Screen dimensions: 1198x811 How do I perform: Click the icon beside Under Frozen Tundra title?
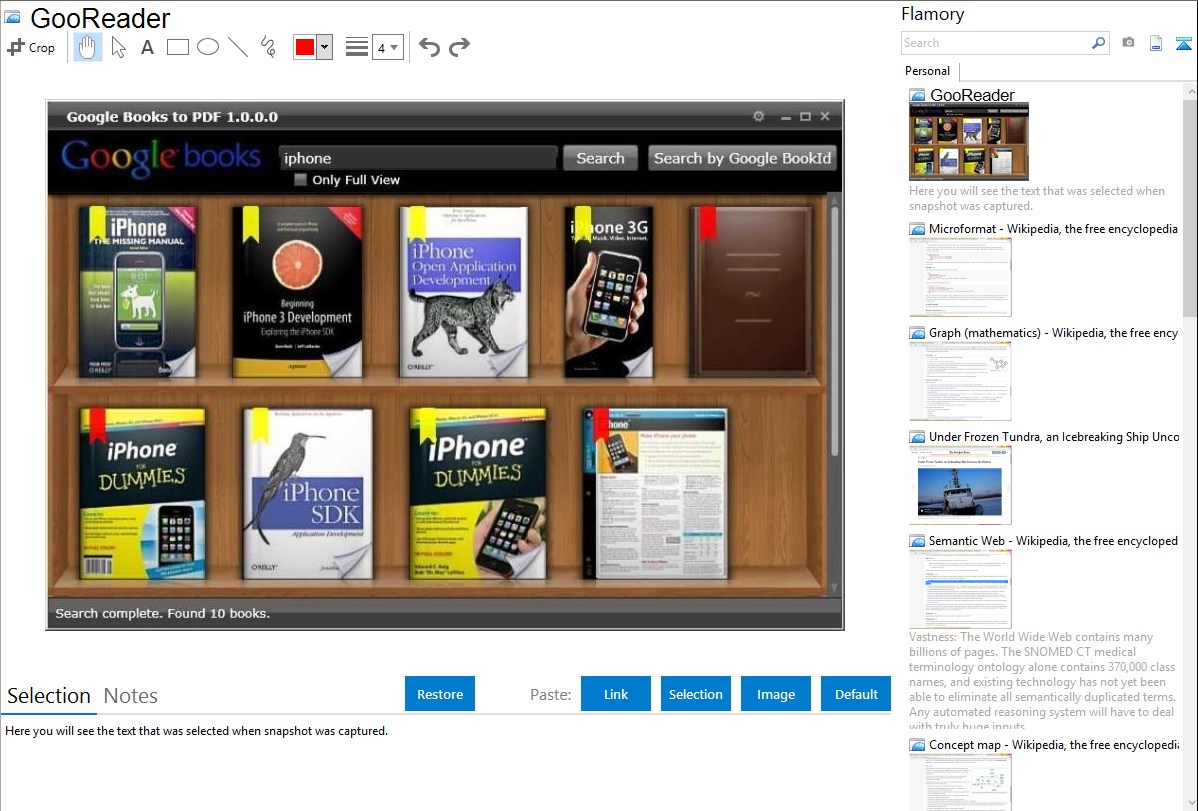(917, 436)
